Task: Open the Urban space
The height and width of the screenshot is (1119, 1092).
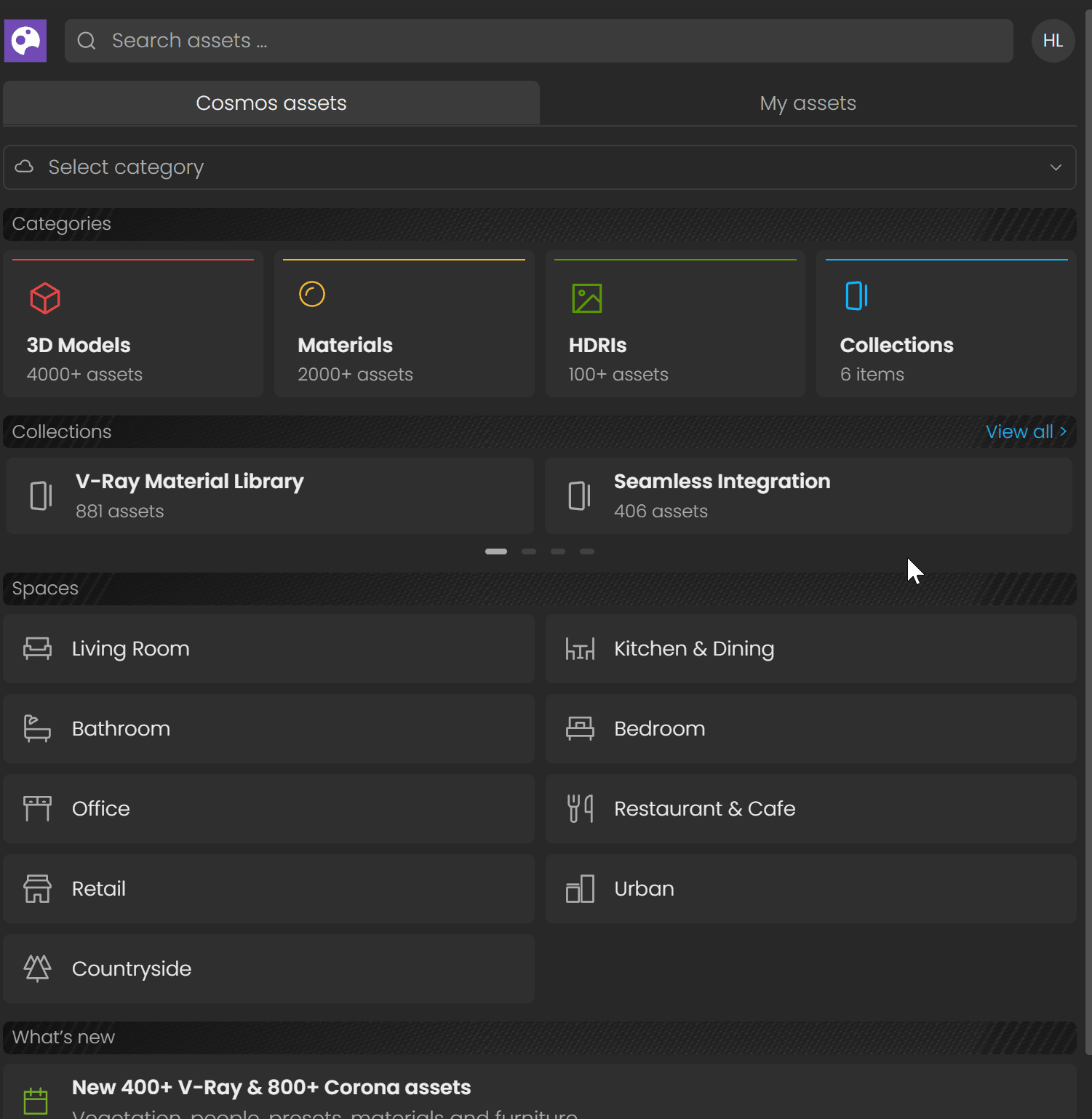Action: pyautogui.click(x=811, y=888)
